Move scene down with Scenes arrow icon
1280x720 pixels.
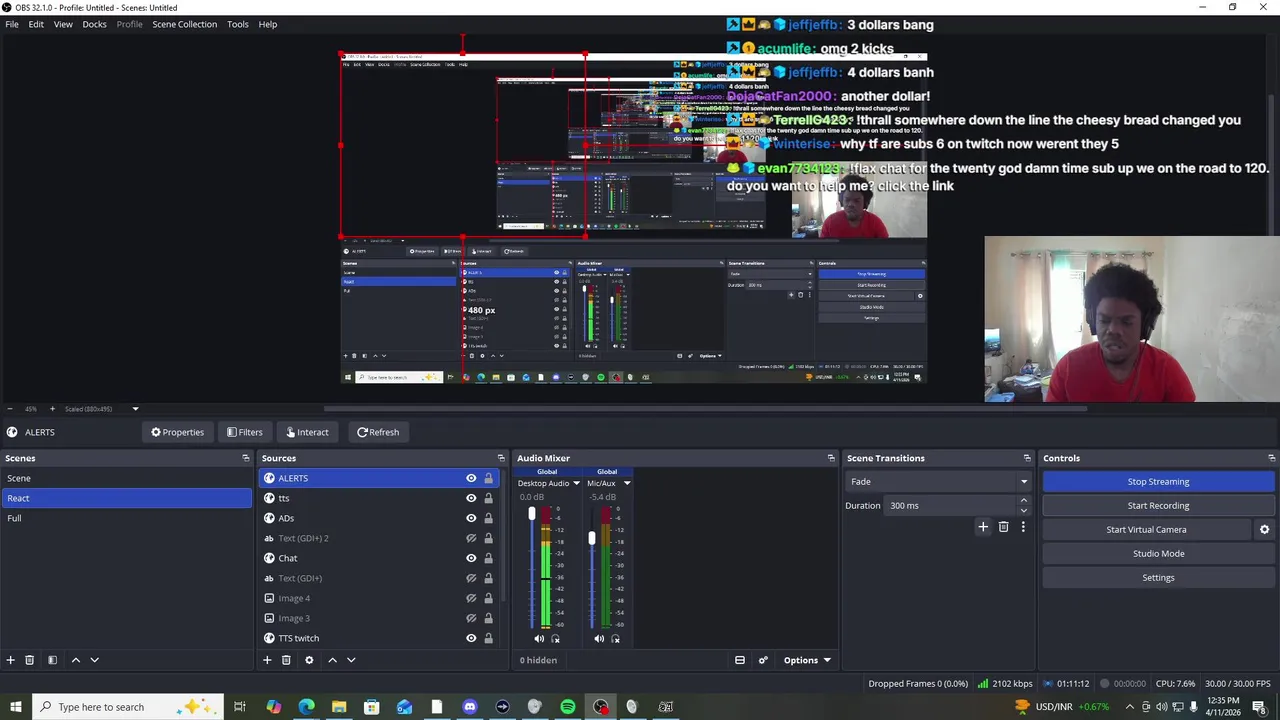[95, 660]
